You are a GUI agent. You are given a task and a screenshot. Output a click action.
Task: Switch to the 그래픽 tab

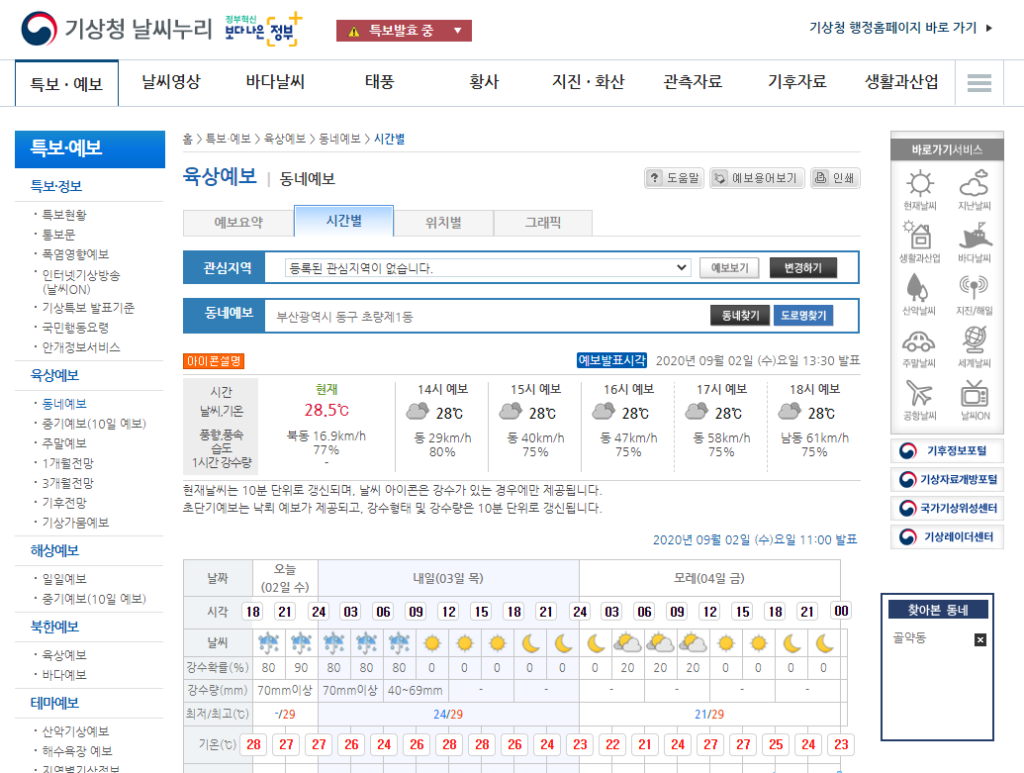[543, 221]
